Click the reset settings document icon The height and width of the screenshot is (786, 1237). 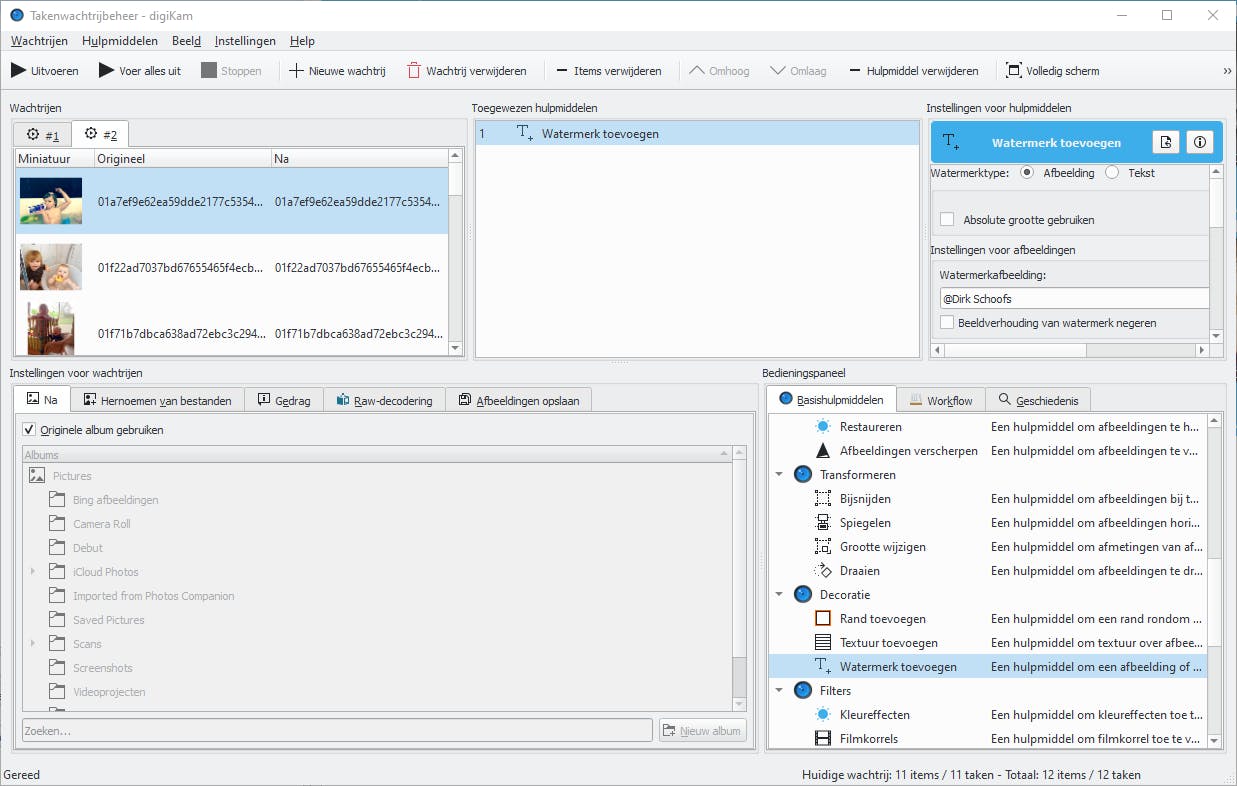1166,143
